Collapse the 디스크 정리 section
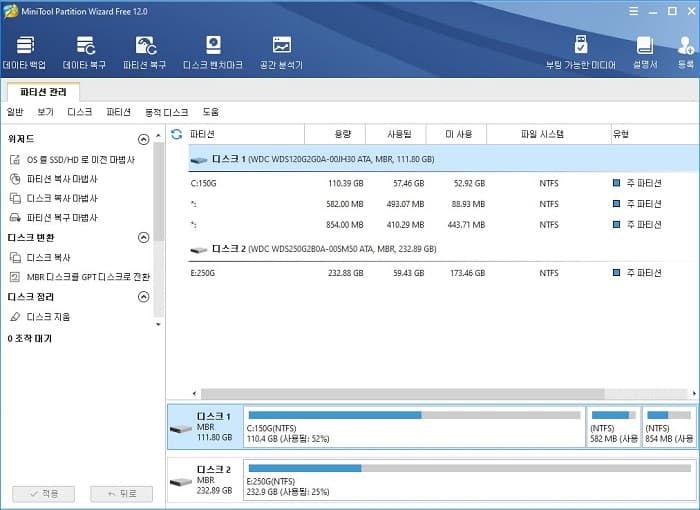The height and width of the screenshot is (510, 700). [143, 297]
